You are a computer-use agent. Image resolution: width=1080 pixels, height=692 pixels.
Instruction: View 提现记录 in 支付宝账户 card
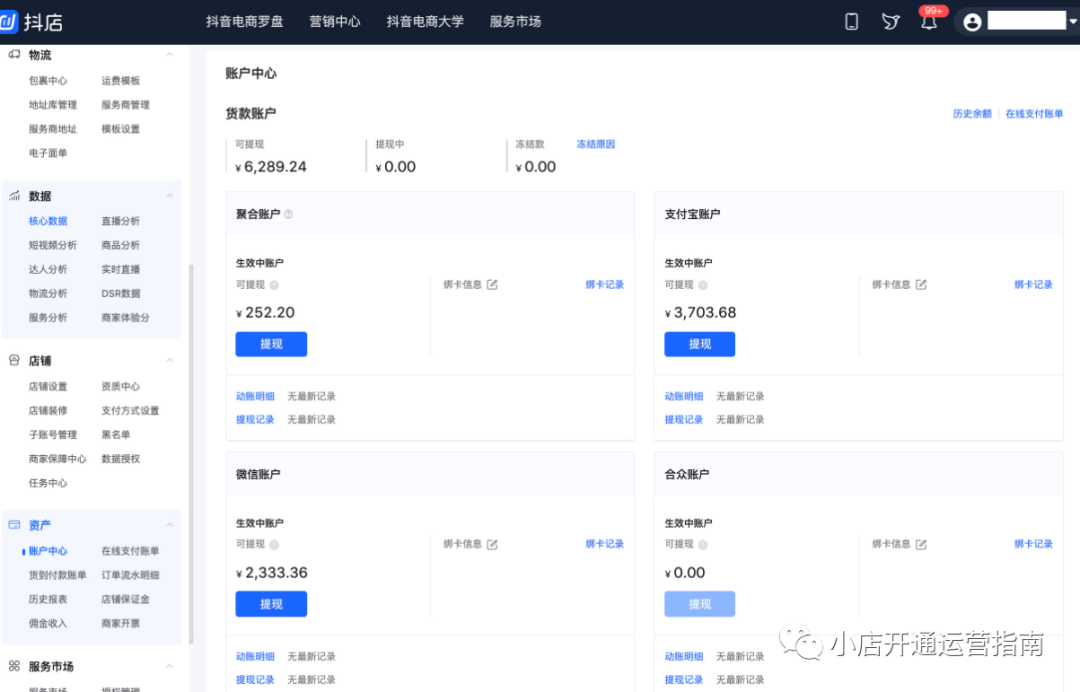click(683, 419)
